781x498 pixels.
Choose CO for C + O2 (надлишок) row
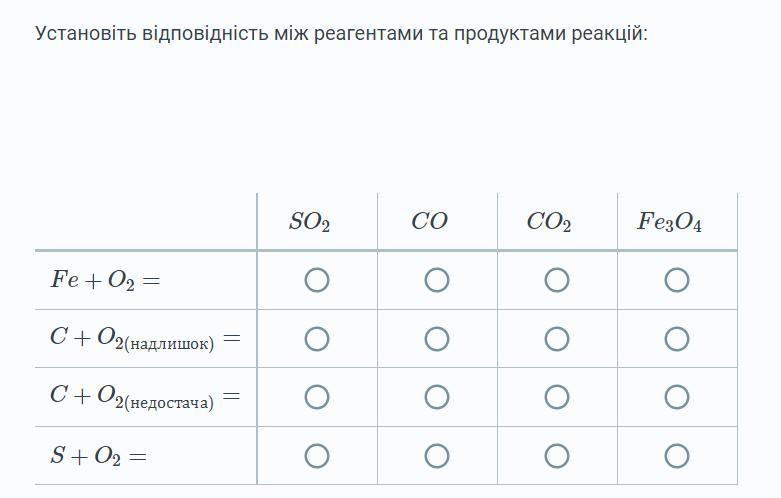pyautogui.click(x=437, y=339)
